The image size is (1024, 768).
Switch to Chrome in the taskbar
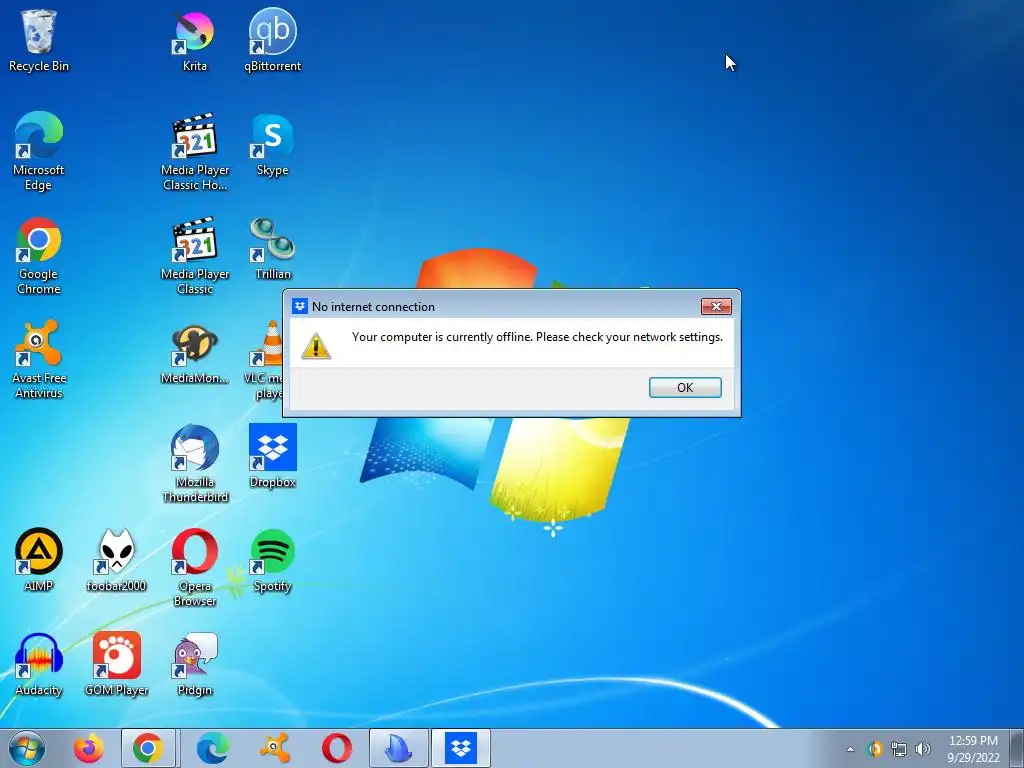tap(148, 748)
